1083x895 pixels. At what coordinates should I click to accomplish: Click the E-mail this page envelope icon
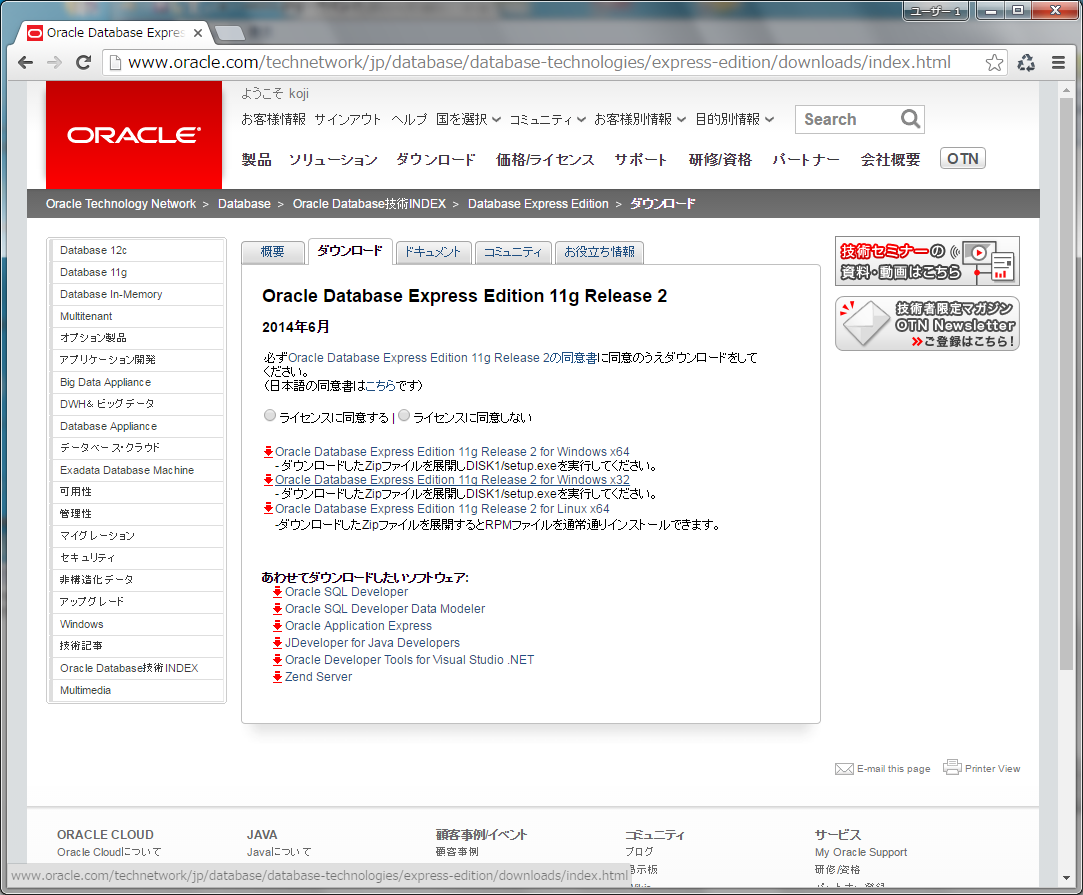pyautogui.click(x=844, y=769)
